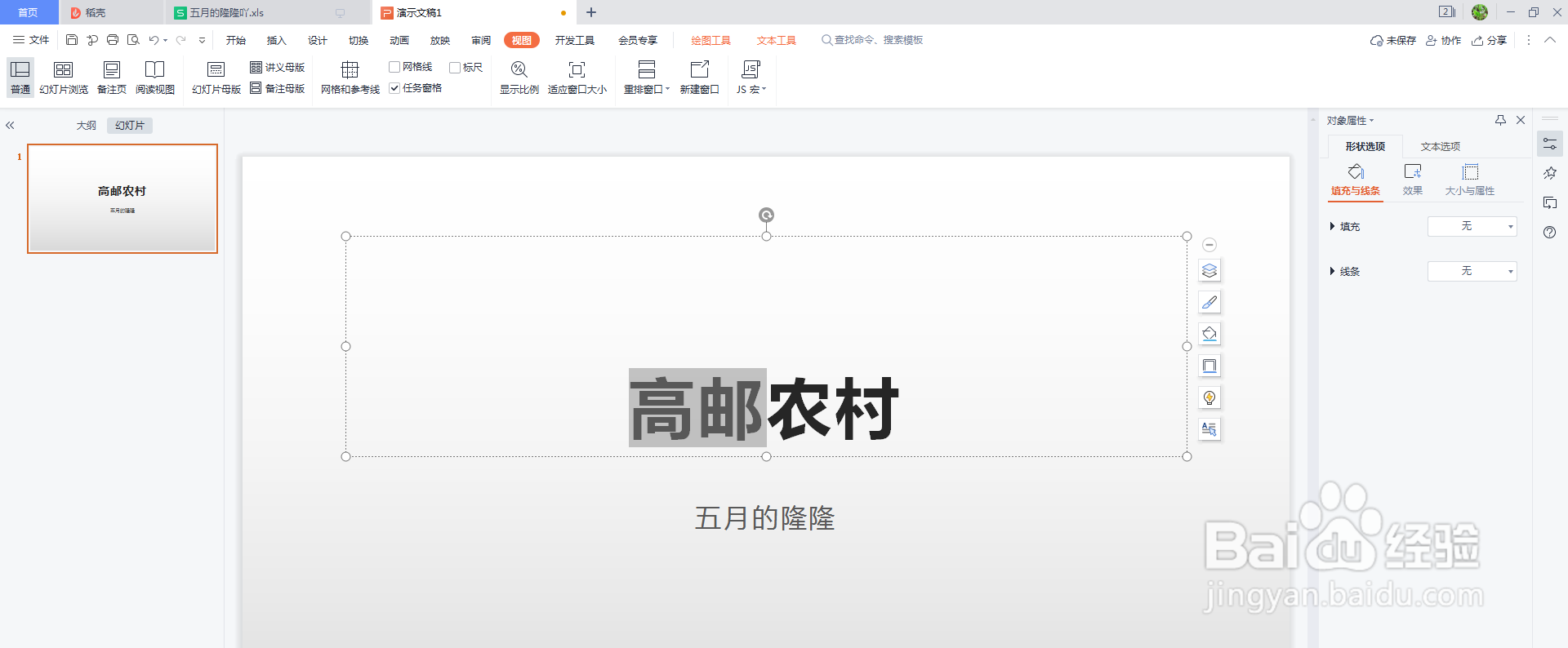
Task: Click the Unsaved status button (未保存)
Action: coord(1393,40)
